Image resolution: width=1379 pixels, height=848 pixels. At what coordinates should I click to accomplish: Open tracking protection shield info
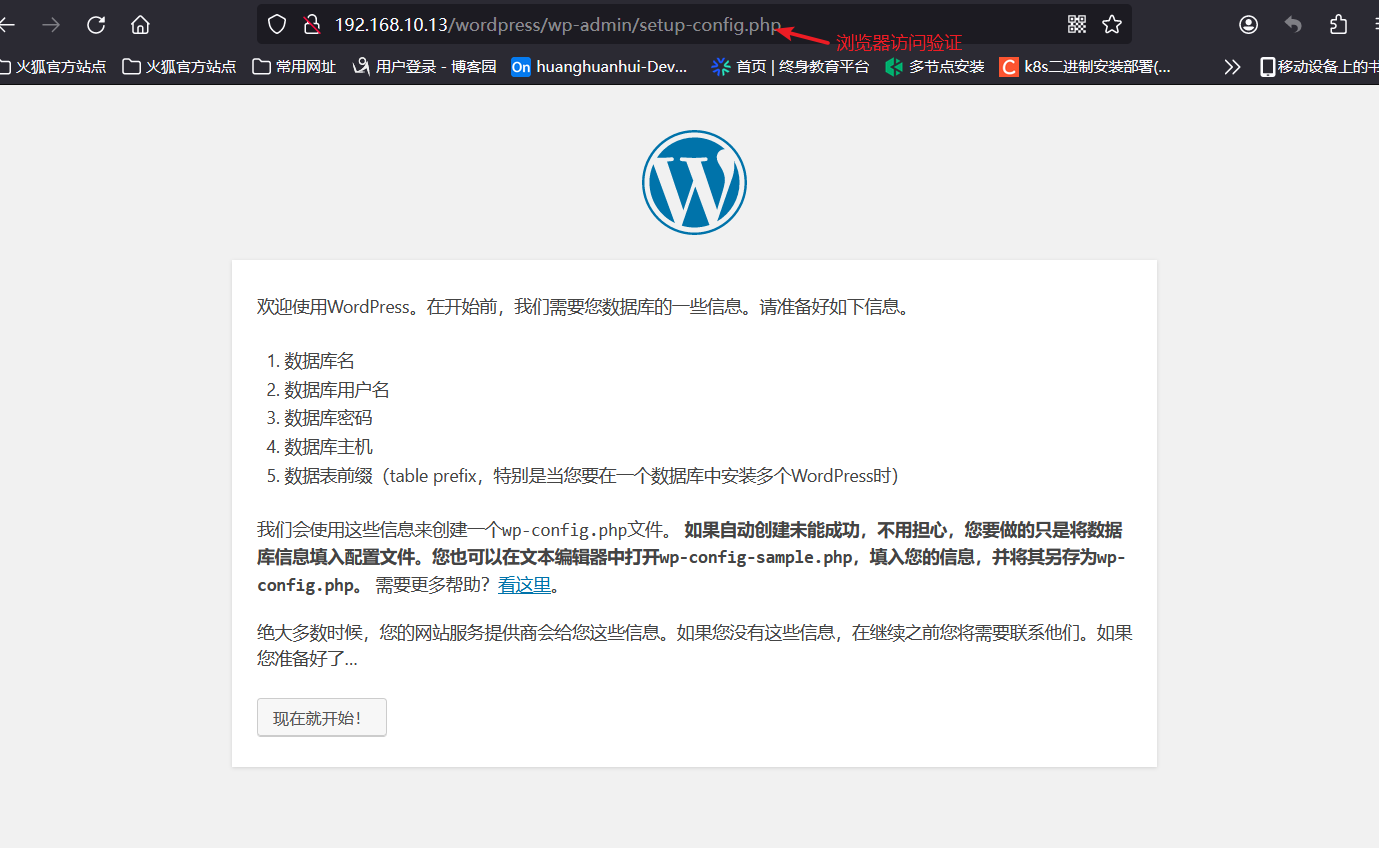point(277,24)
